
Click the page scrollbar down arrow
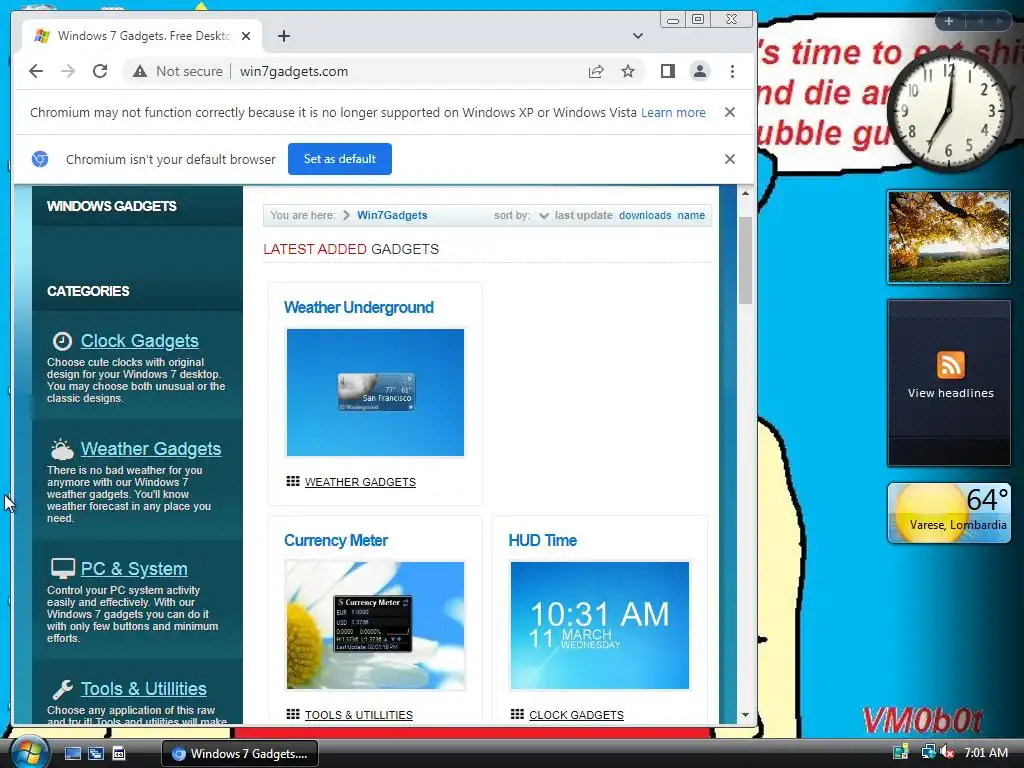tap(745, 715)
